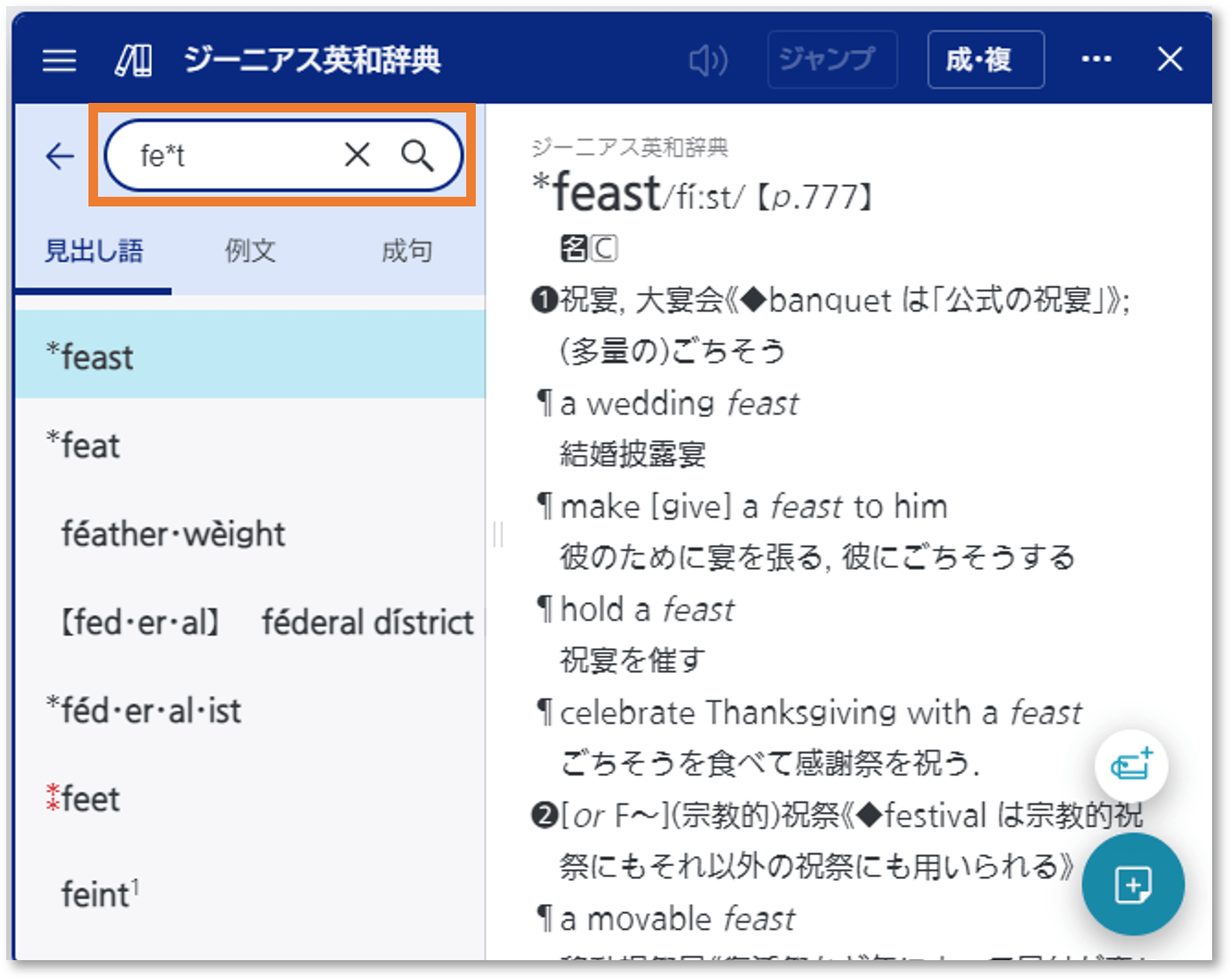Click the example 'hold a feast'

(647, 610)
